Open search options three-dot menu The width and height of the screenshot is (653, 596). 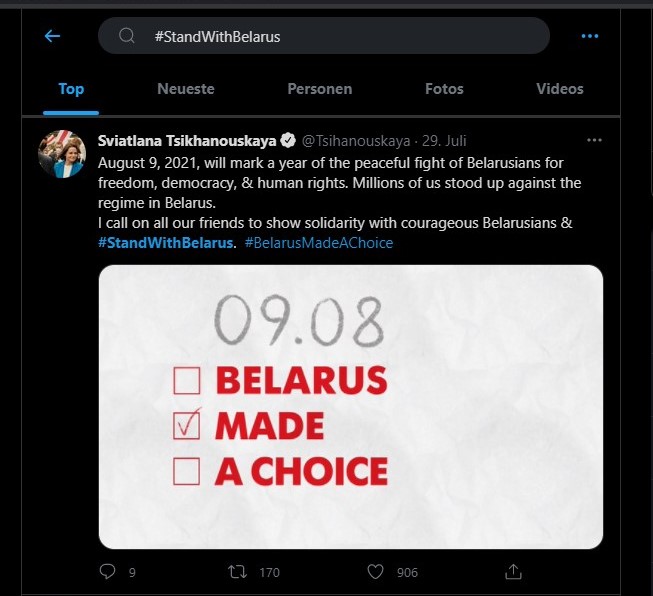click(590, 36)
